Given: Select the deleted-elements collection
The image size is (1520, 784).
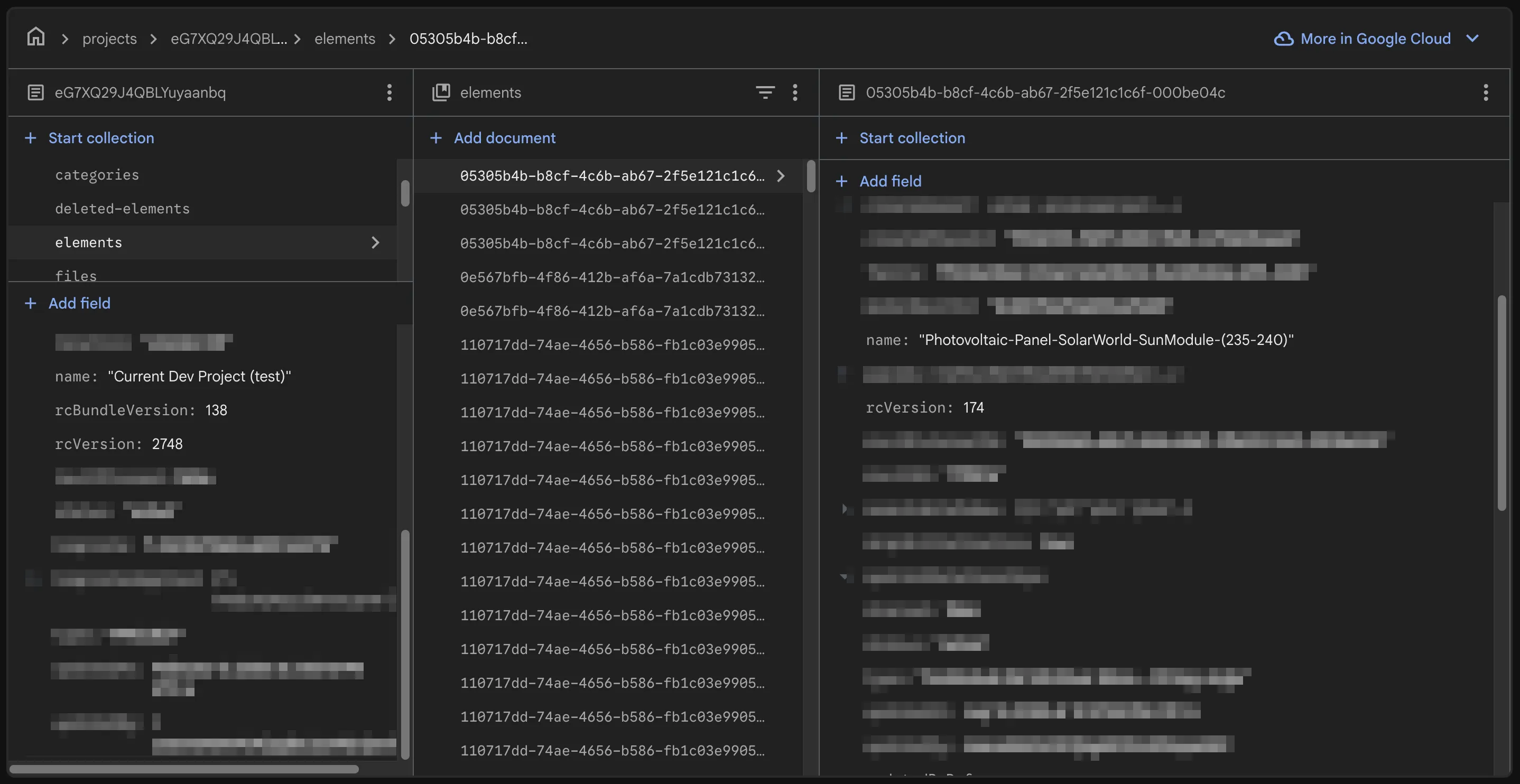Looking at the screenshot, I should [122, 208].
